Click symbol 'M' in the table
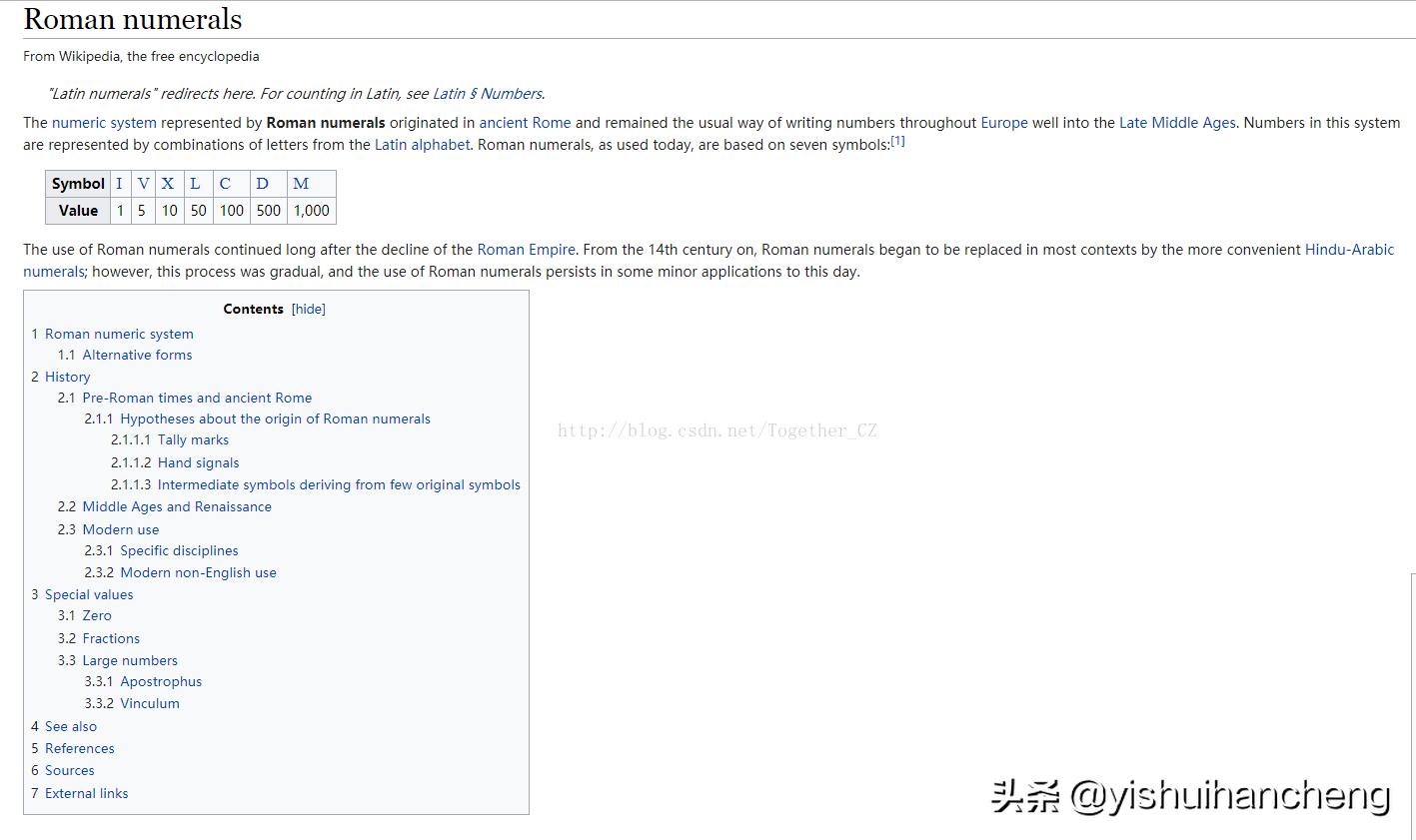This screenshot has width=1416, height=840. coord(301,184)
